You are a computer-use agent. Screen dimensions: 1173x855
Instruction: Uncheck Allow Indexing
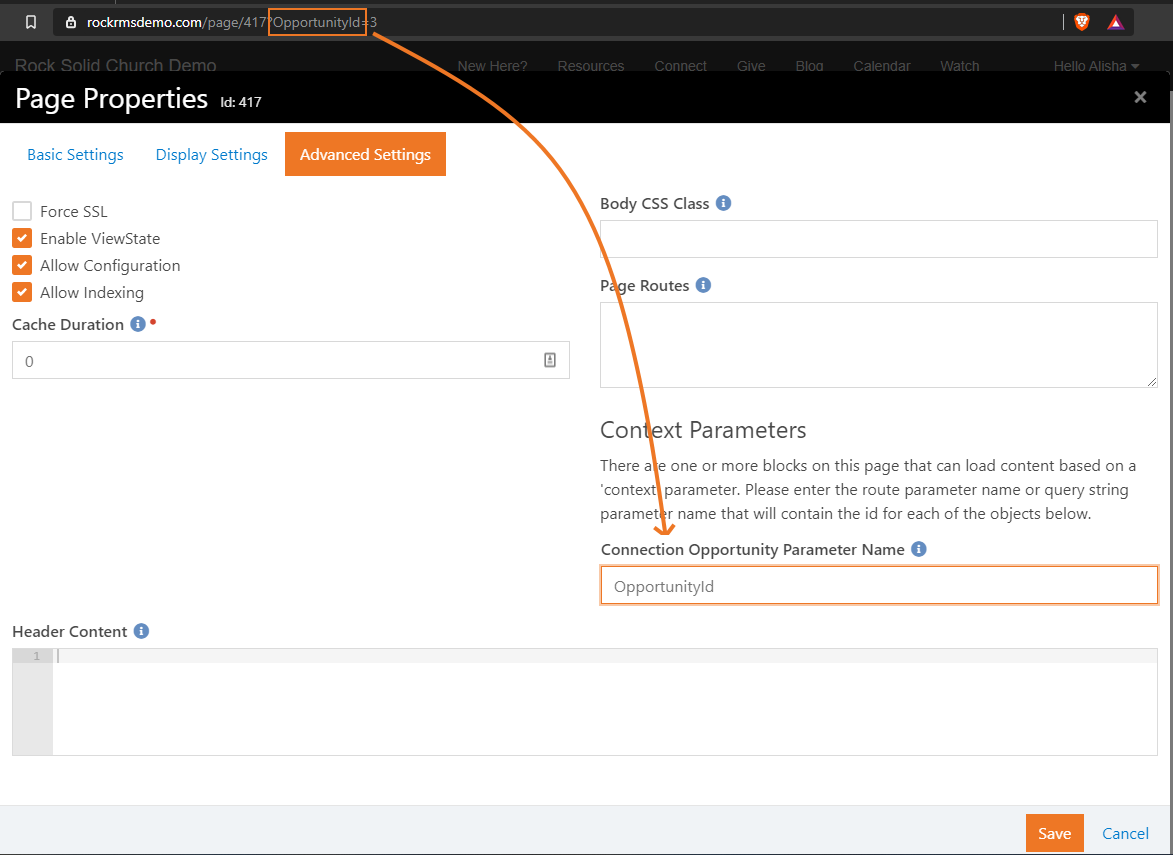[22, 292]
